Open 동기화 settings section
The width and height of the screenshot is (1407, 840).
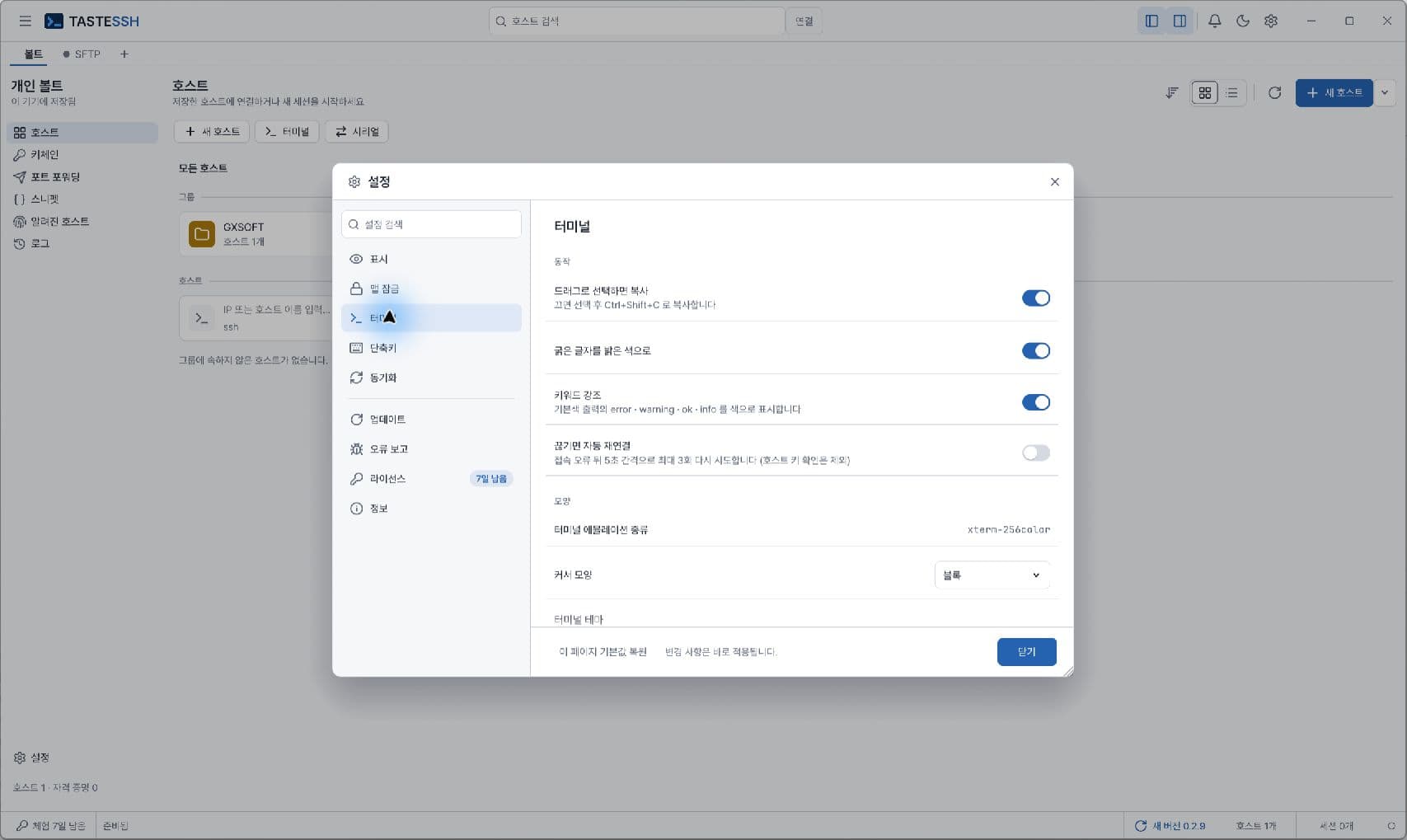(x=431, y=378)
